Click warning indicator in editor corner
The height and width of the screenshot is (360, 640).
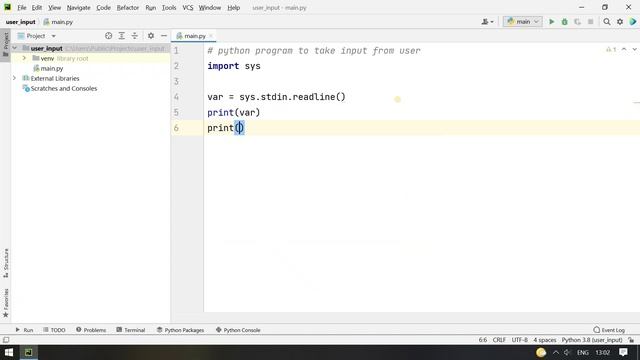611,49
